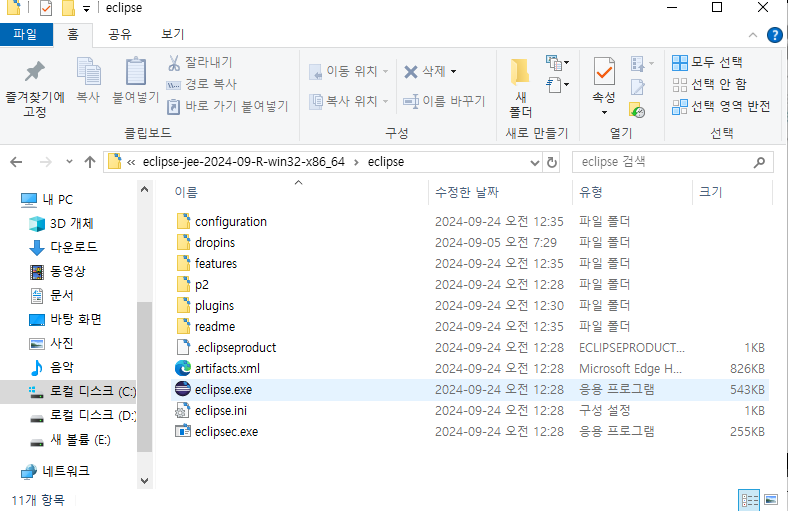Click the search magnifier icon
The image size is (788, 511).
tap(759, 162)
